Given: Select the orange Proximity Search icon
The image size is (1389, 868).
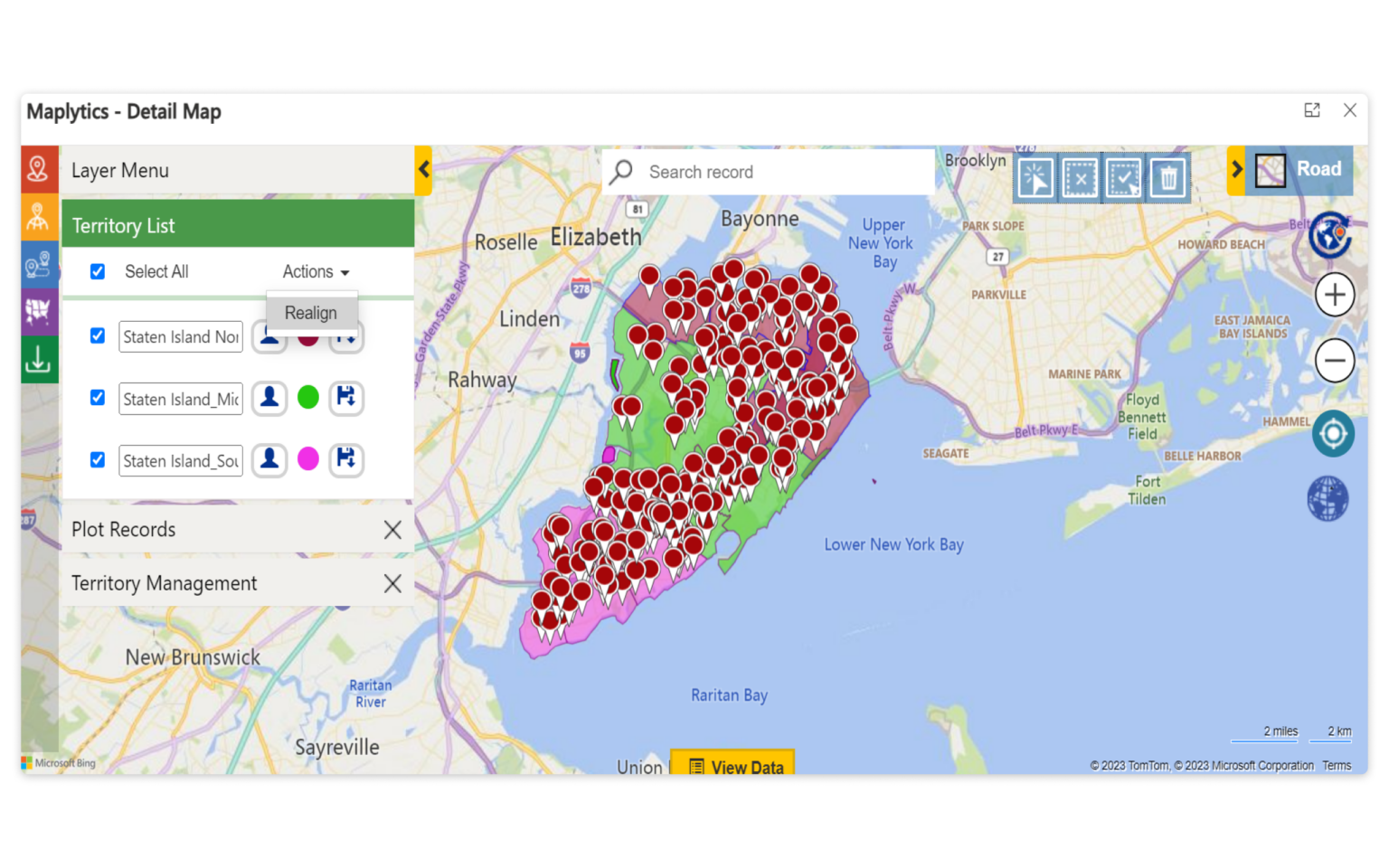Looking at the screenshot, I should point(39,217).
